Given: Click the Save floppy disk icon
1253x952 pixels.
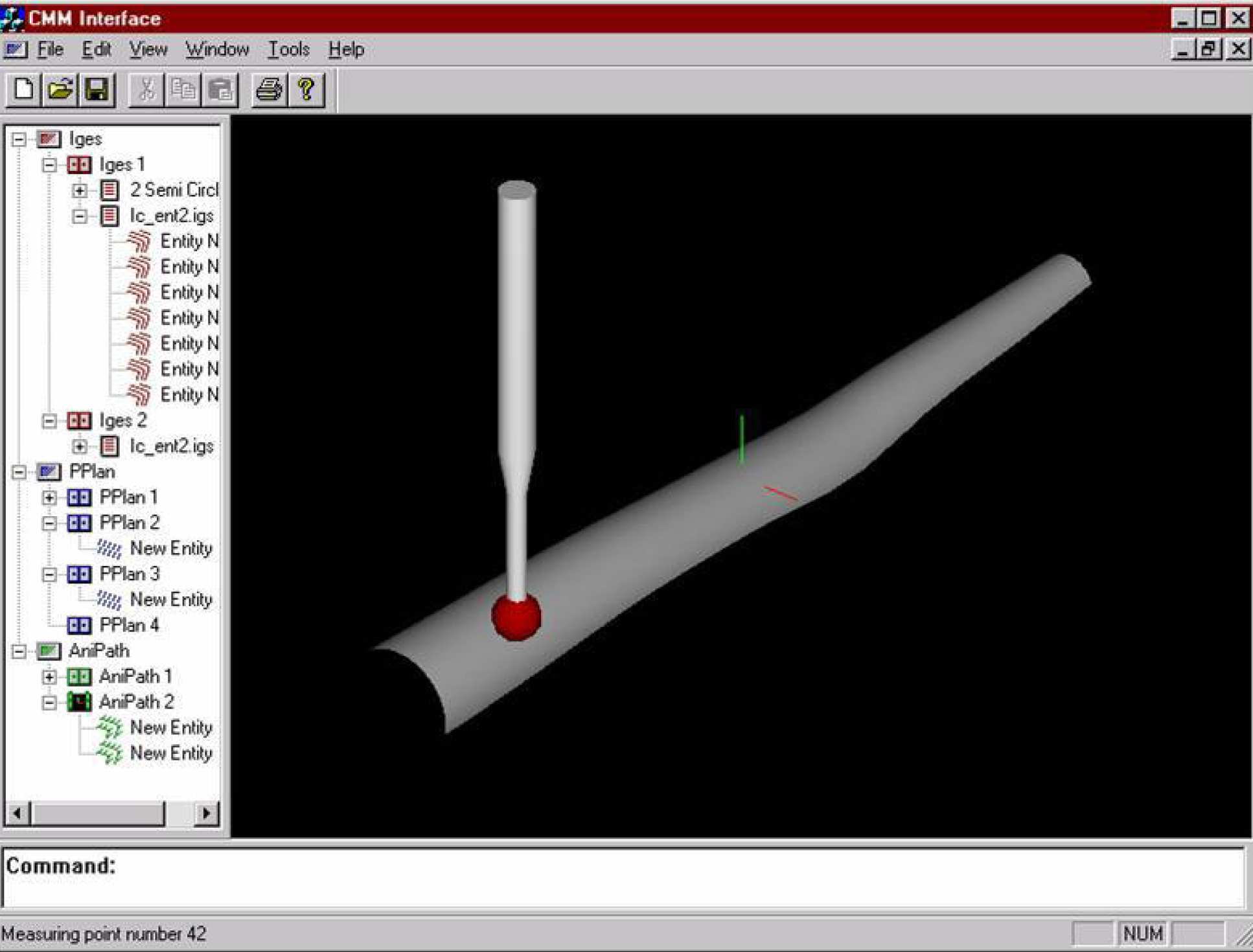Looking at the screenshot, I should [x=97, y=89].
